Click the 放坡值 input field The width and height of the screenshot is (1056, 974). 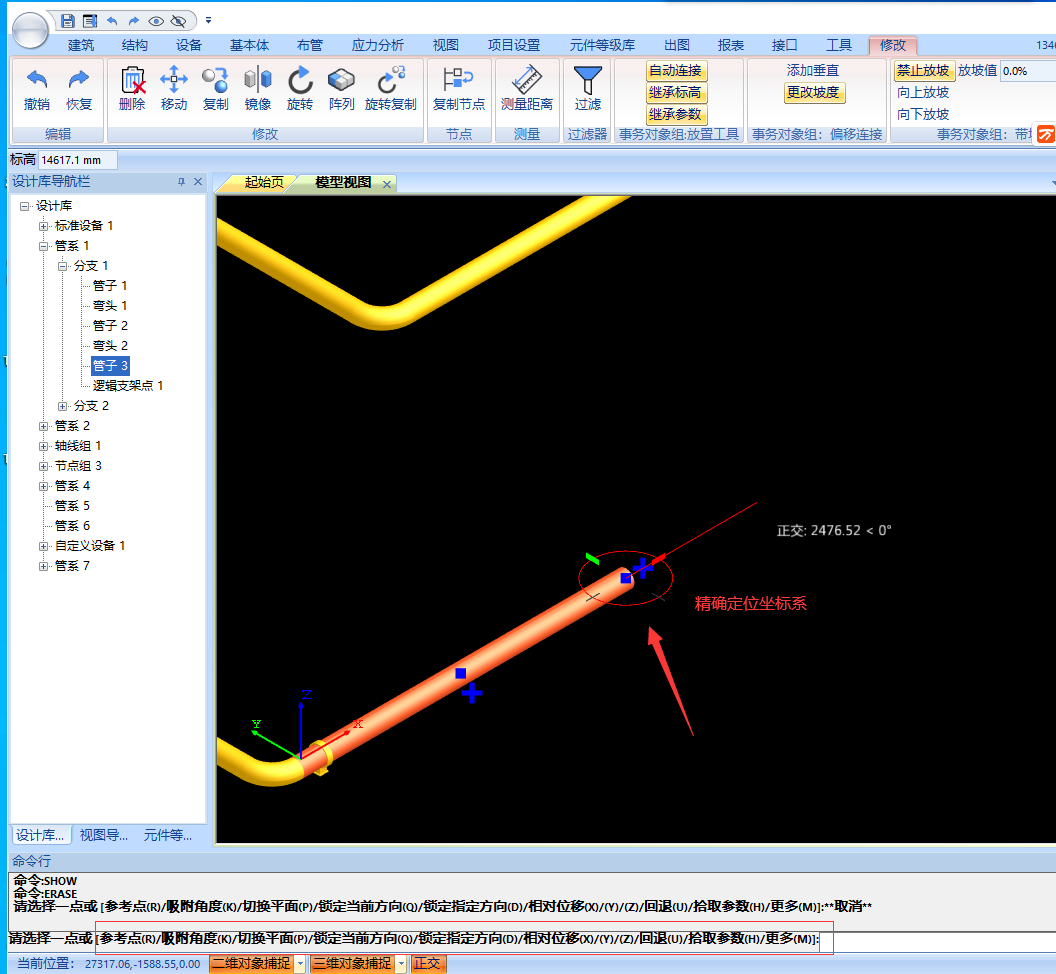1028,71
